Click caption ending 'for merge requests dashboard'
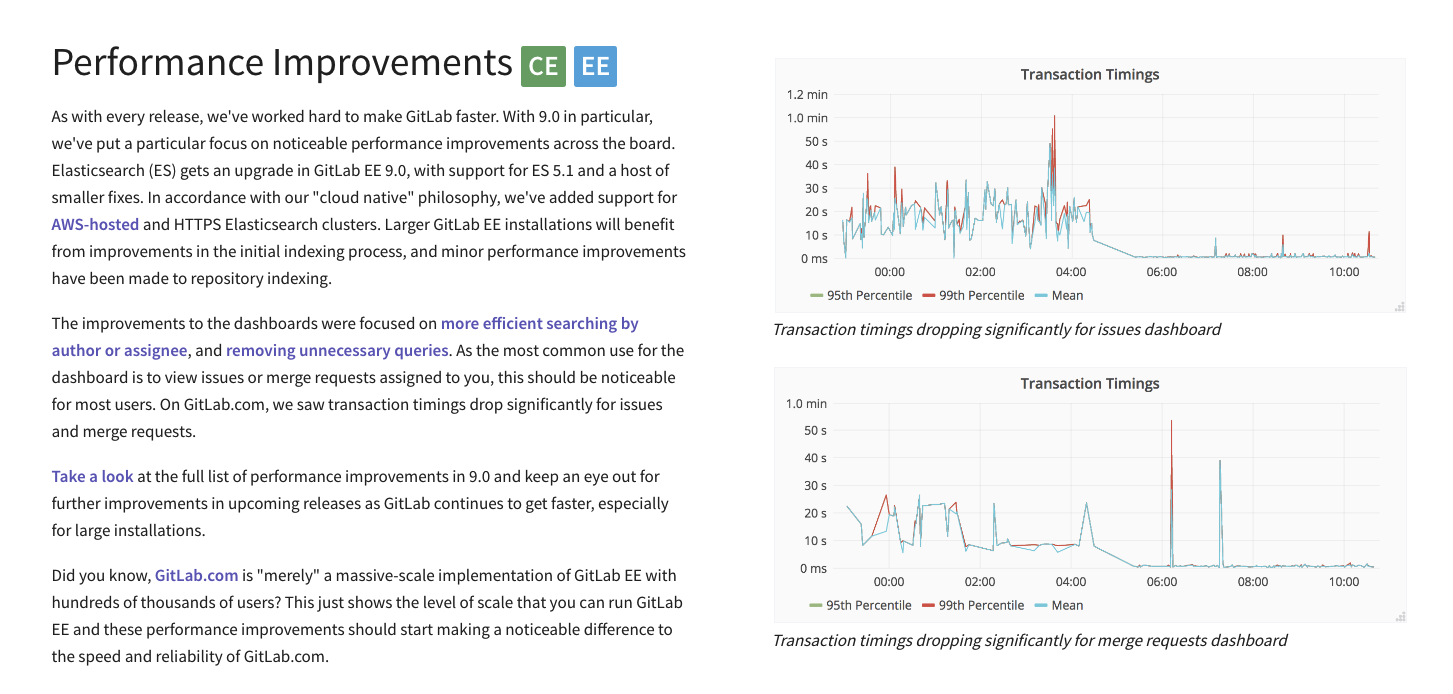 point(1030,640)
